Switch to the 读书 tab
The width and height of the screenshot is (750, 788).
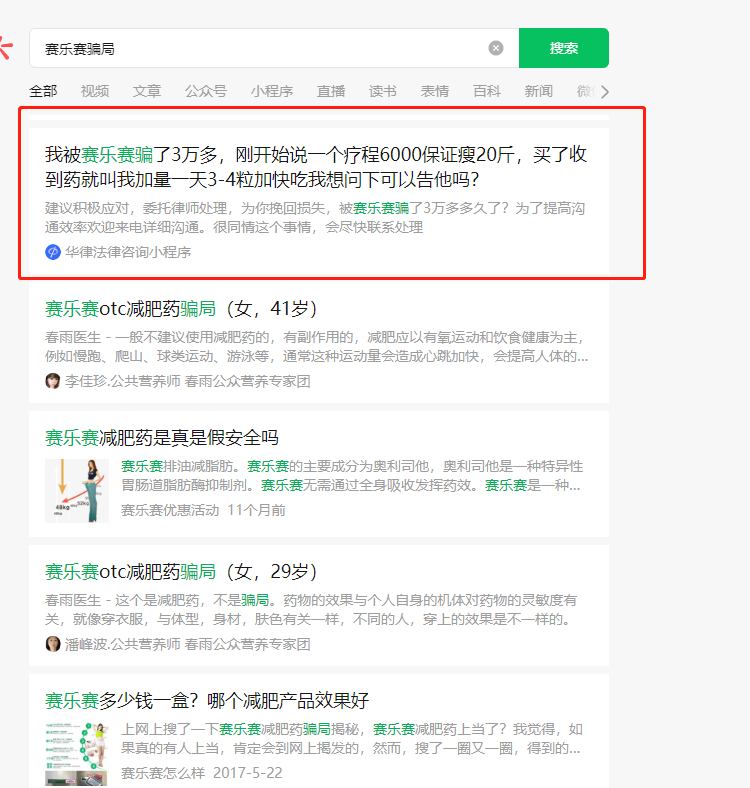click(x=383, y=91)
